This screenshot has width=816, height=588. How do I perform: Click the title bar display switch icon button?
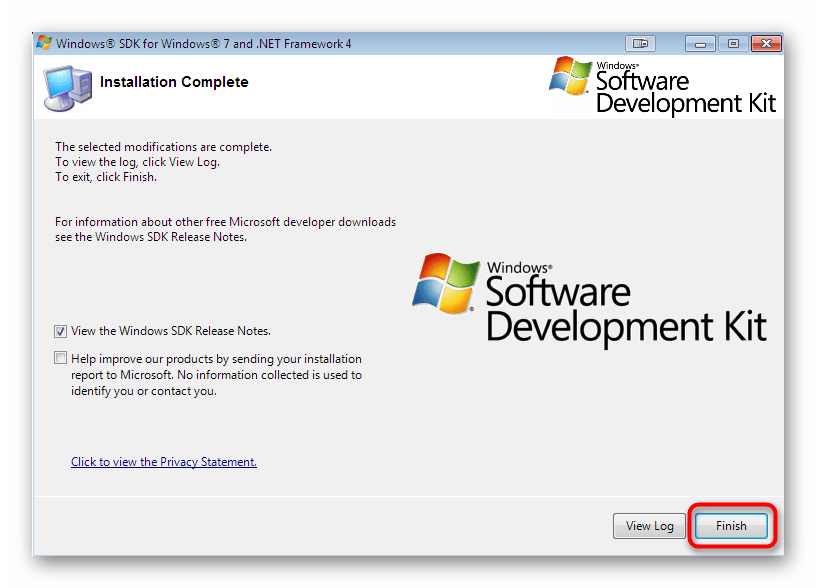640,43
